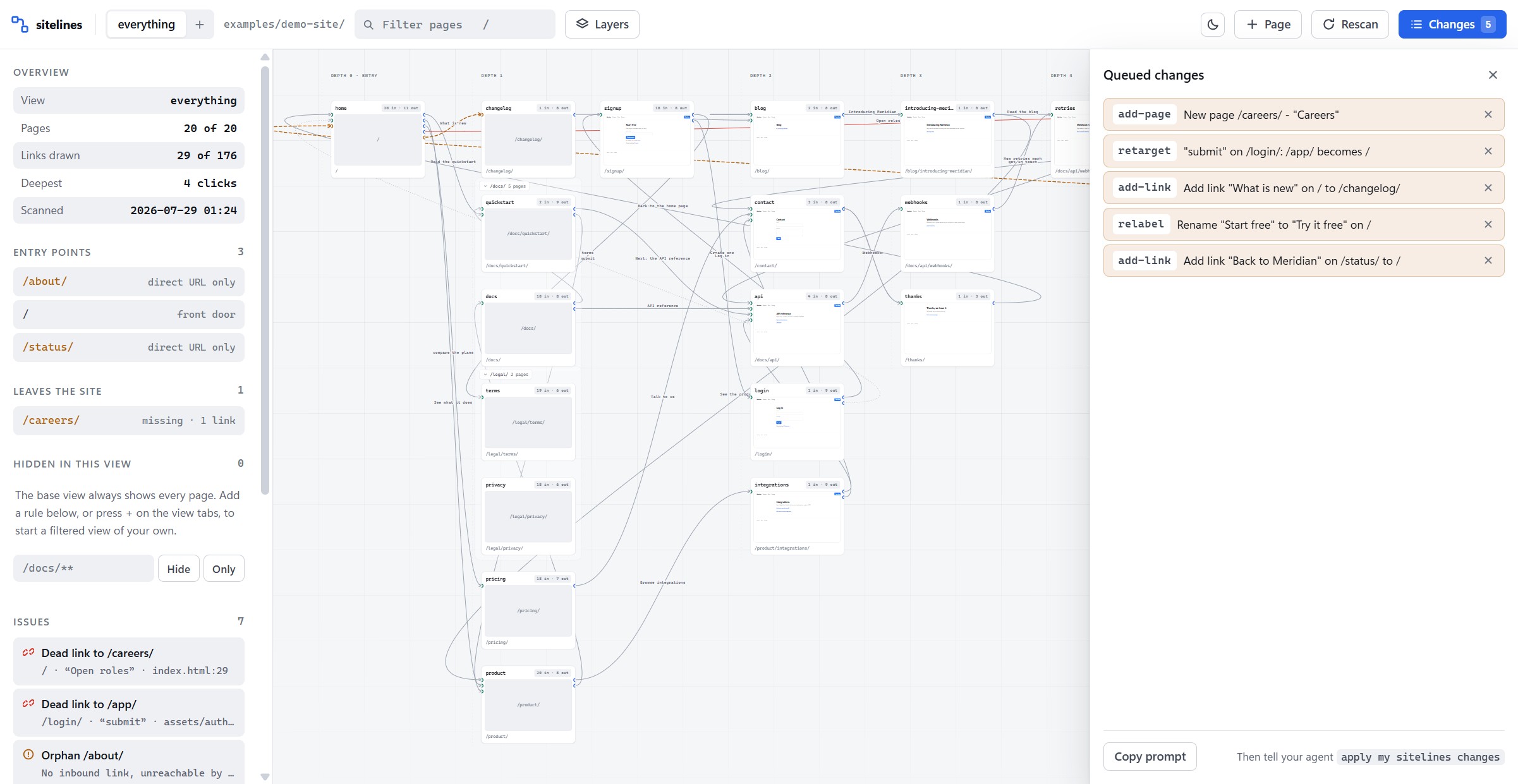
Task: Click the relabel change row text
Action: (x=1273, y=225)
